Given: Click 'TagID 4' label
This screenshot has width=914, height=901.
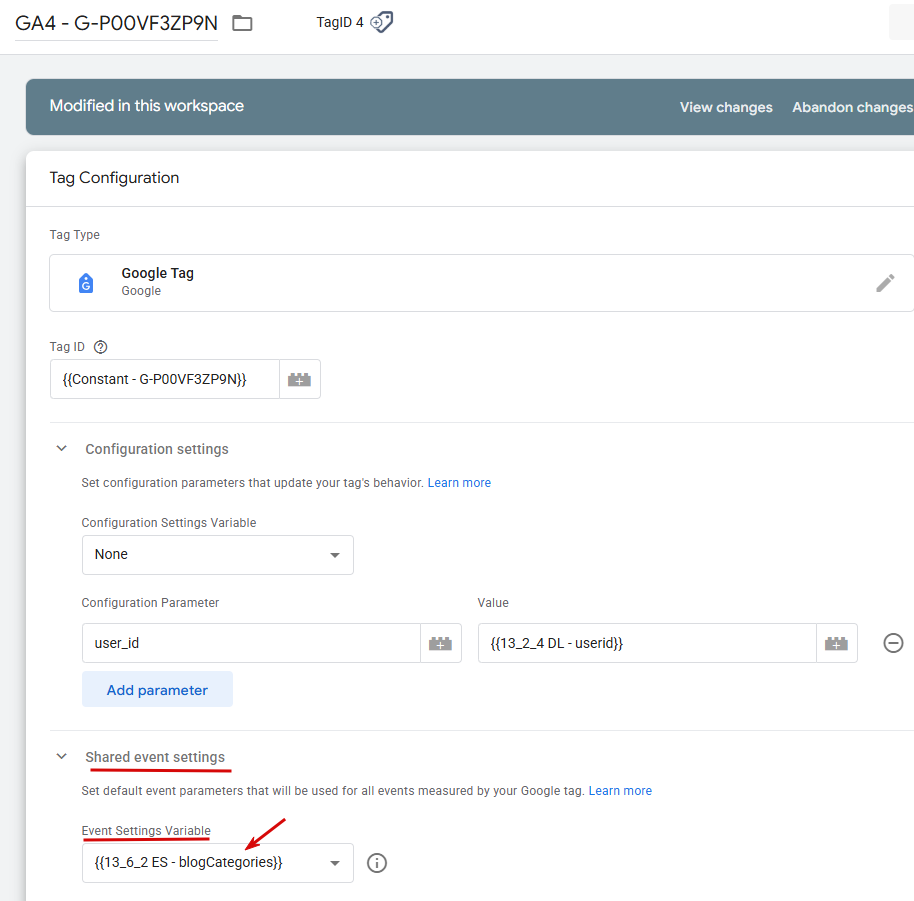Looking at the screenshot, I should coord(340,22).
